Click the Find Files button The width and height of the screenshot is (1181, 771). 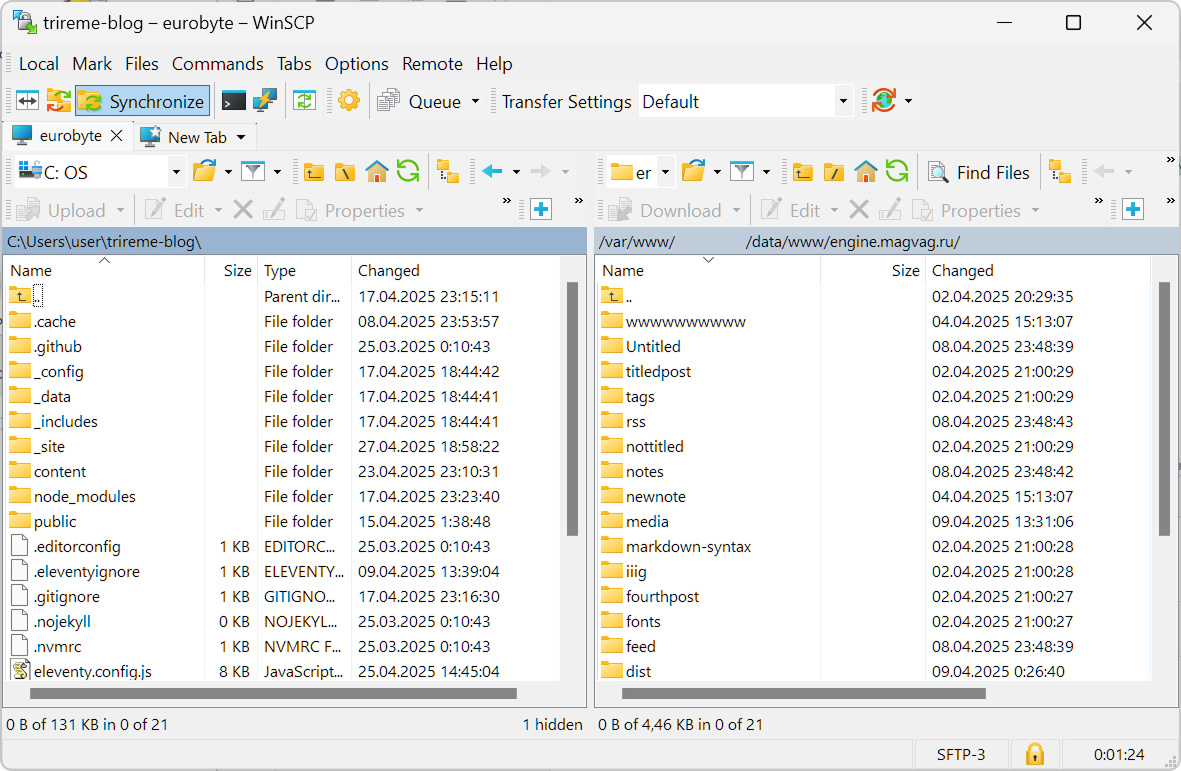click(979, 172)
